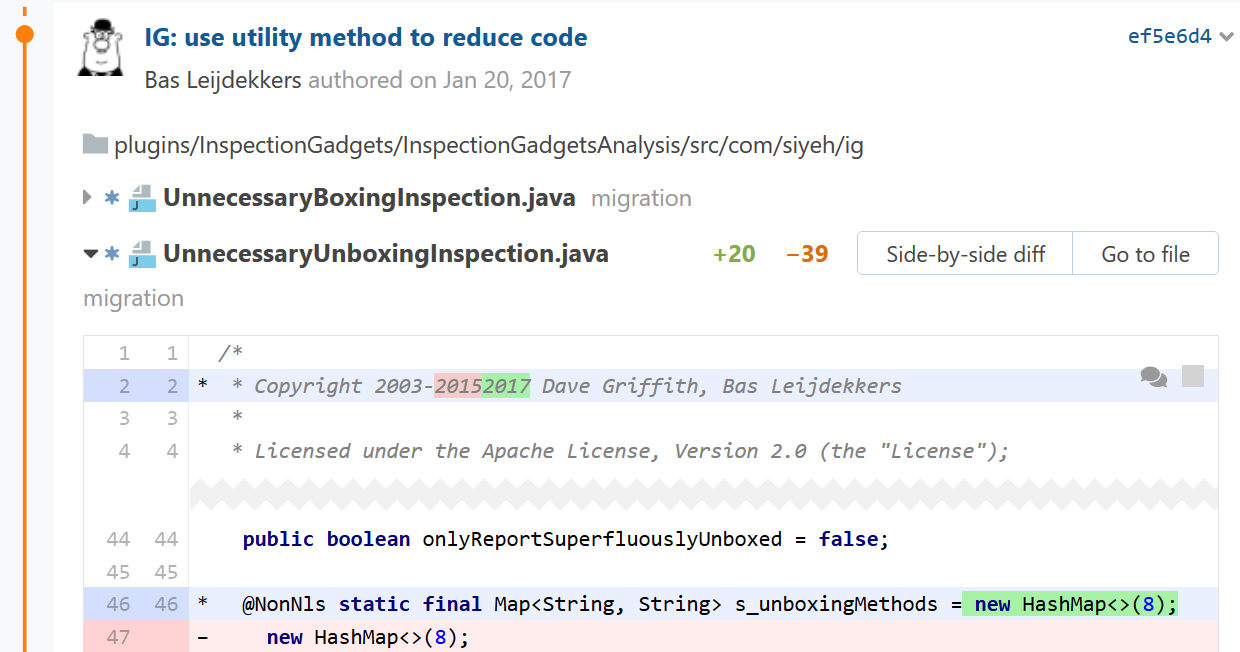1240x652 pixels.
Task: Click the modified asterisk icon beside UnnecessaryBoxingInspection.java
Action: pos(112,198)
